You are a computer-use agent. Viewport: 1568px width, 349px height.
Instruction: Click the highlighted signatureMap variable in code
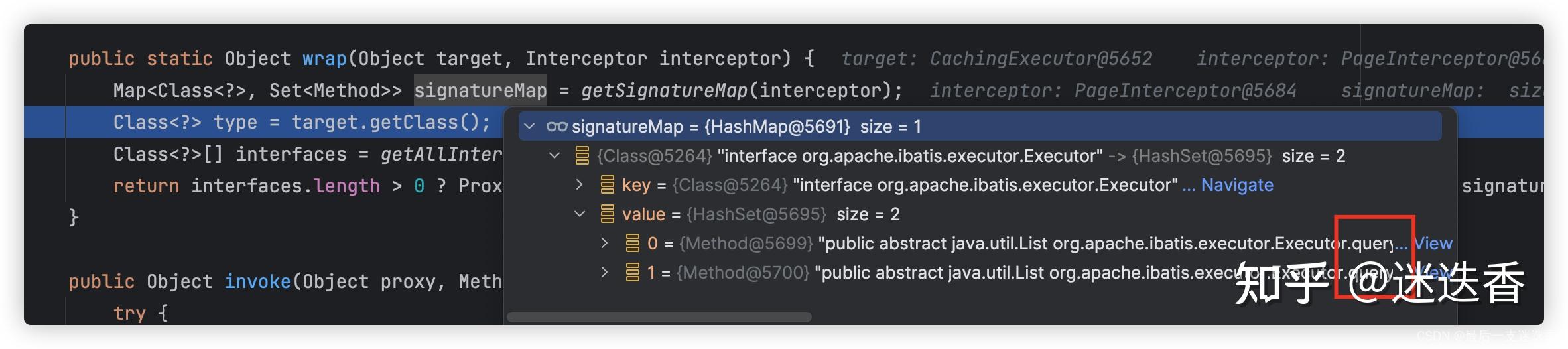point(480,90)
